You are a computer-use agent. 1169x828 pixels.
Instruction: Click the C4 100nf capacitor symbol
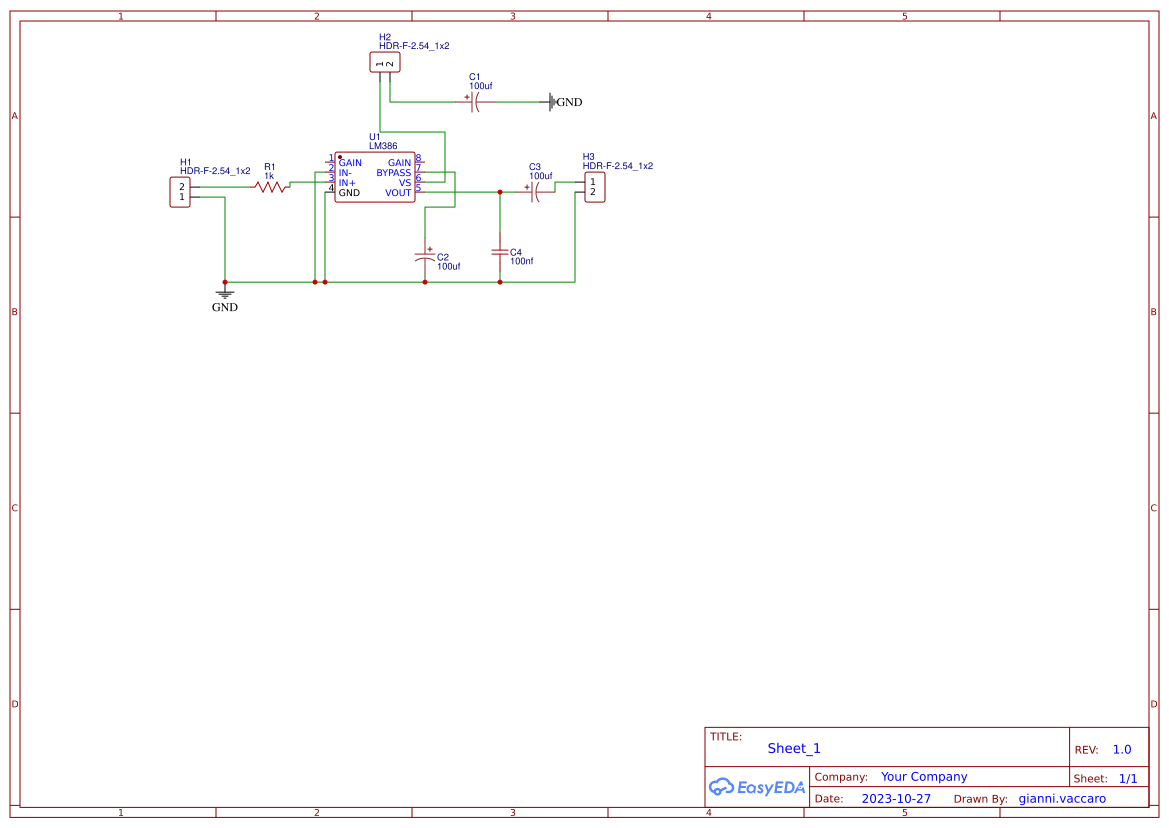point(500,251)
